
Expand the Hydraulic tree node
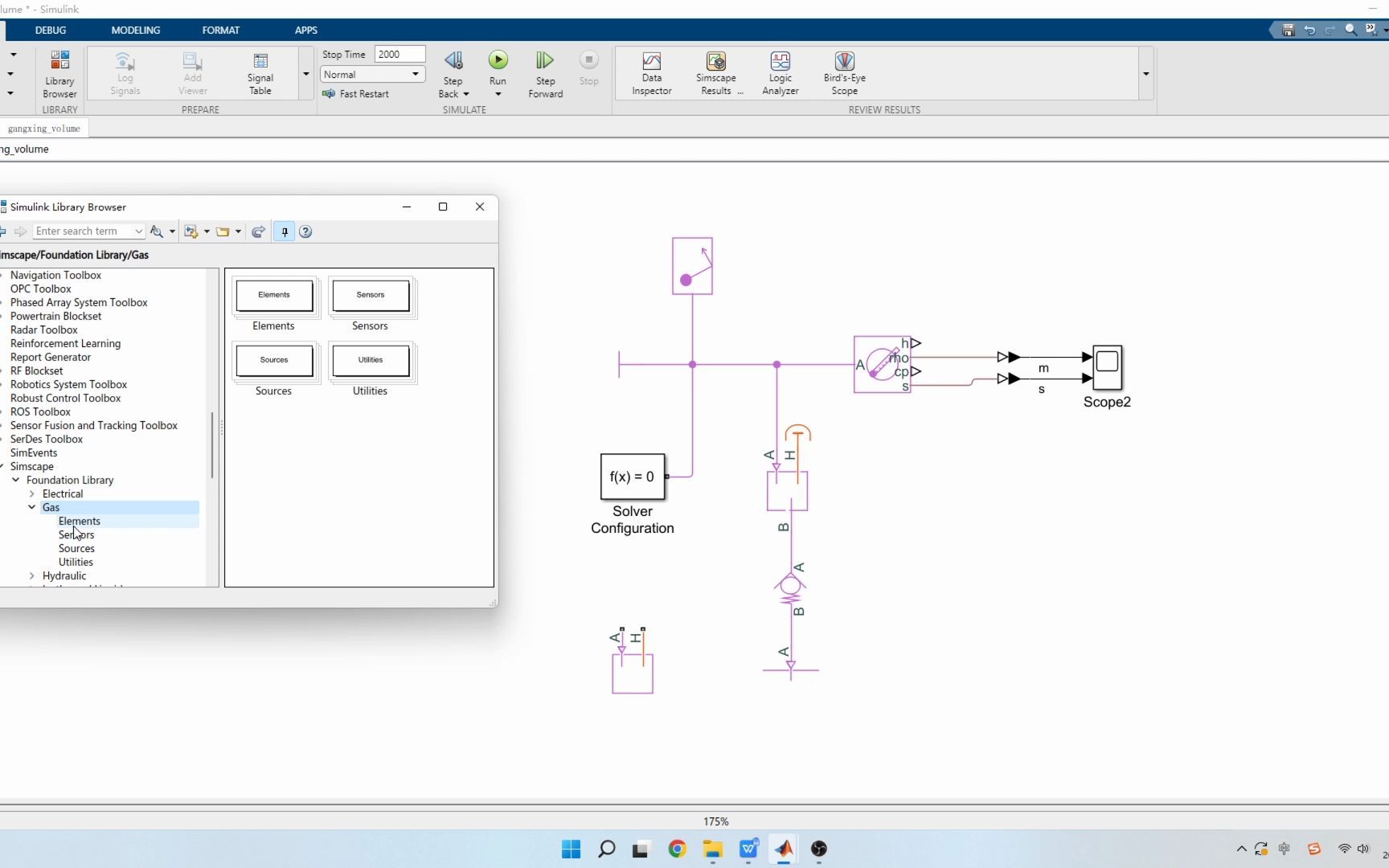point(31,575)
